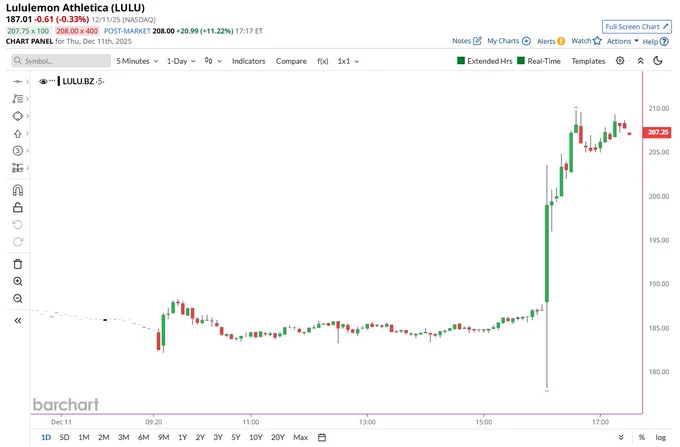
Task: Select the 1Y range tab
Action: pos(183,437)
